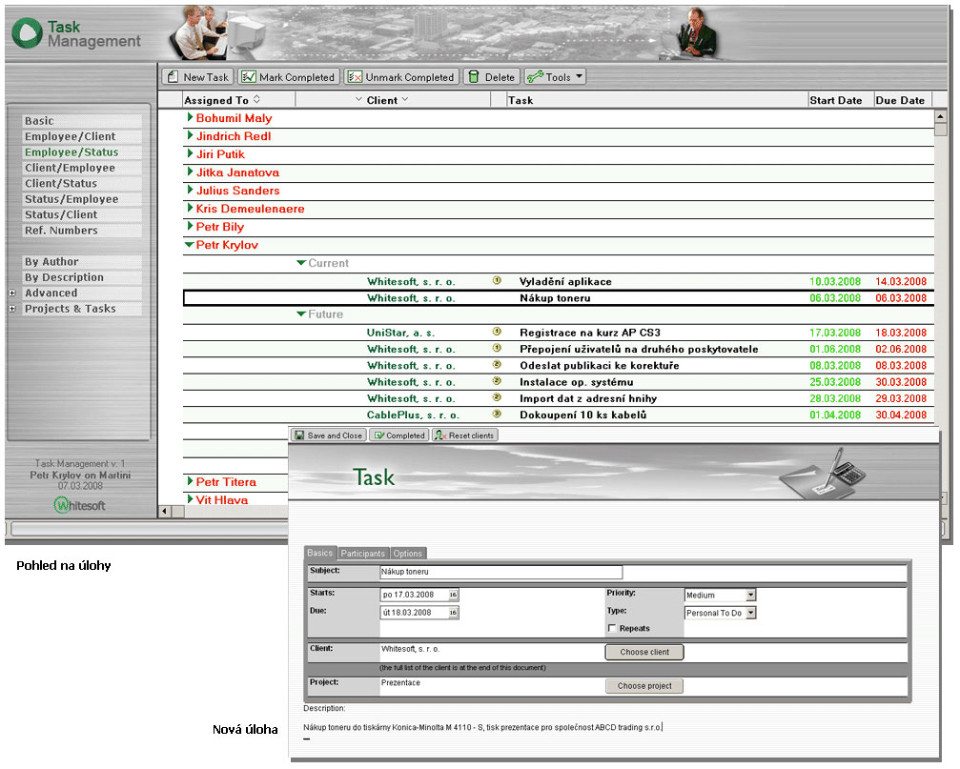Open the Starts date calendar picker
Screen dimensions: 960x769
(452, 595)
